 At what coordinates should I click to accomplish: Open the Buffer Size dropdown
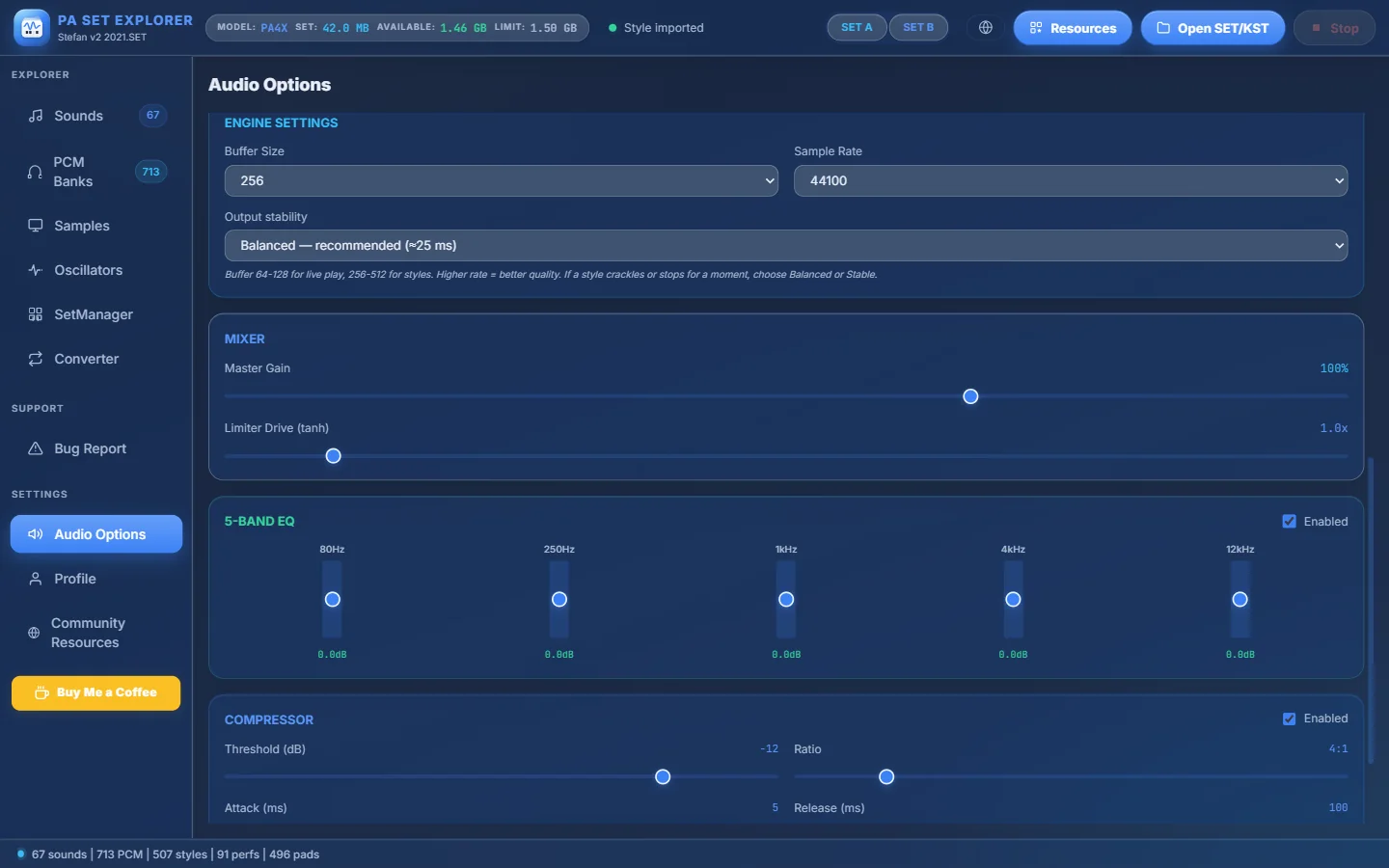[x=501, y=180]
